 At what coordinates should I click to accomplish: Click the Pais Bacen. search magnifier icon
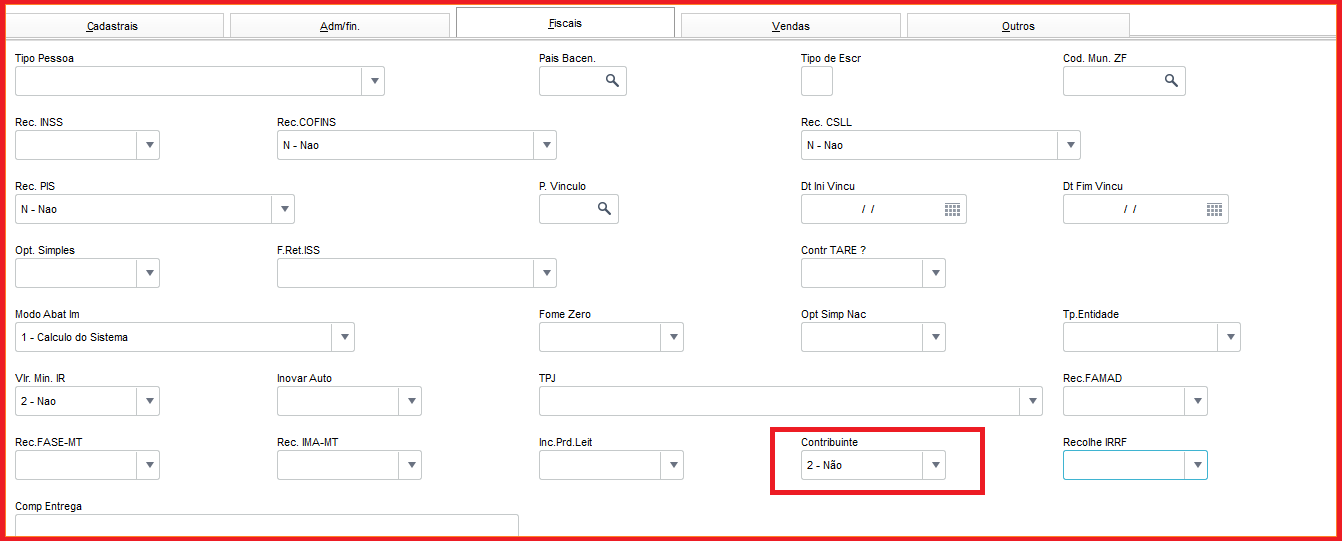coord(612,81)
